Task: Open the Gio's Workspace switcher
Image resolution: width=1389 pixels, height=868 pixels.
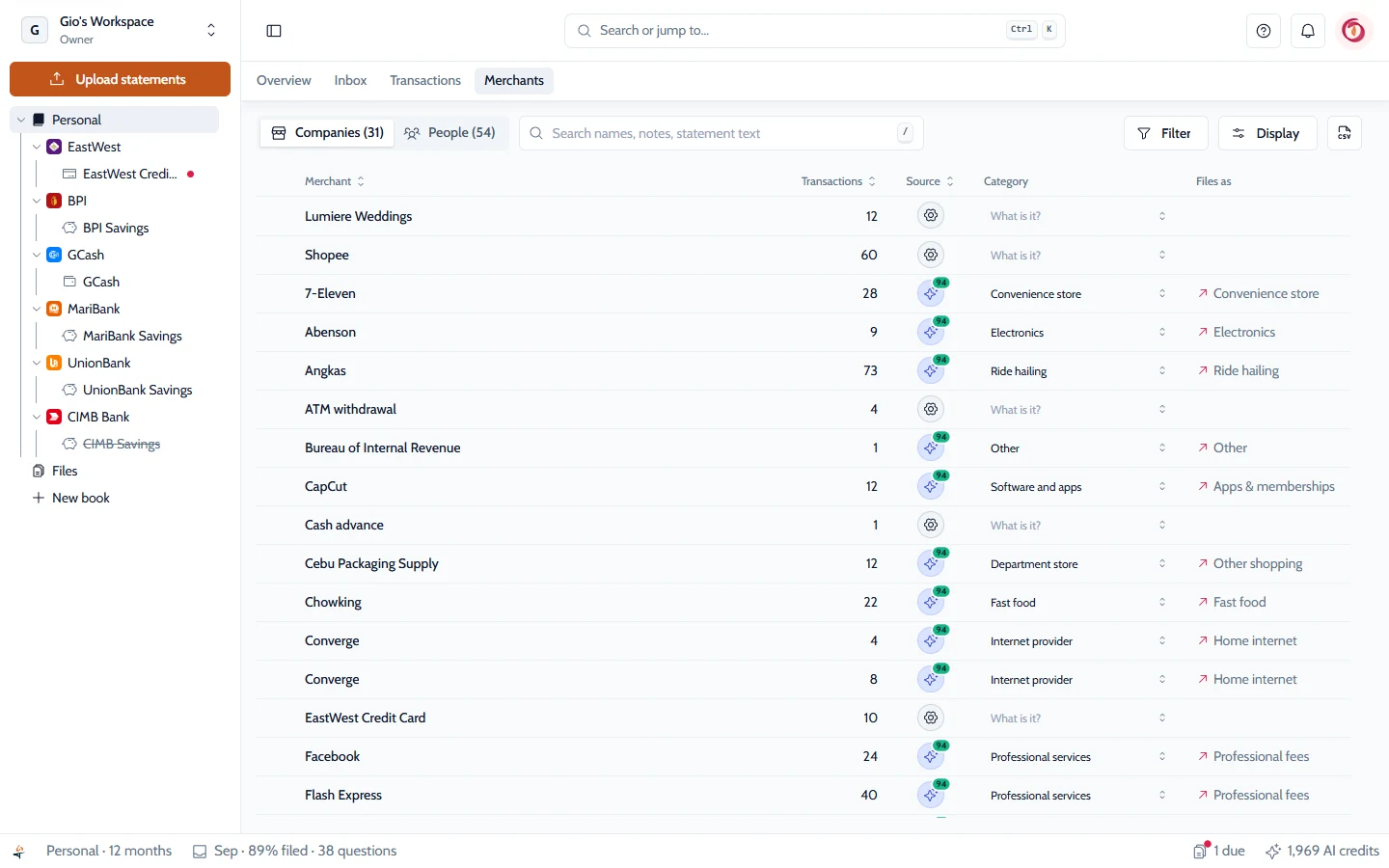Action: (120, 30)
